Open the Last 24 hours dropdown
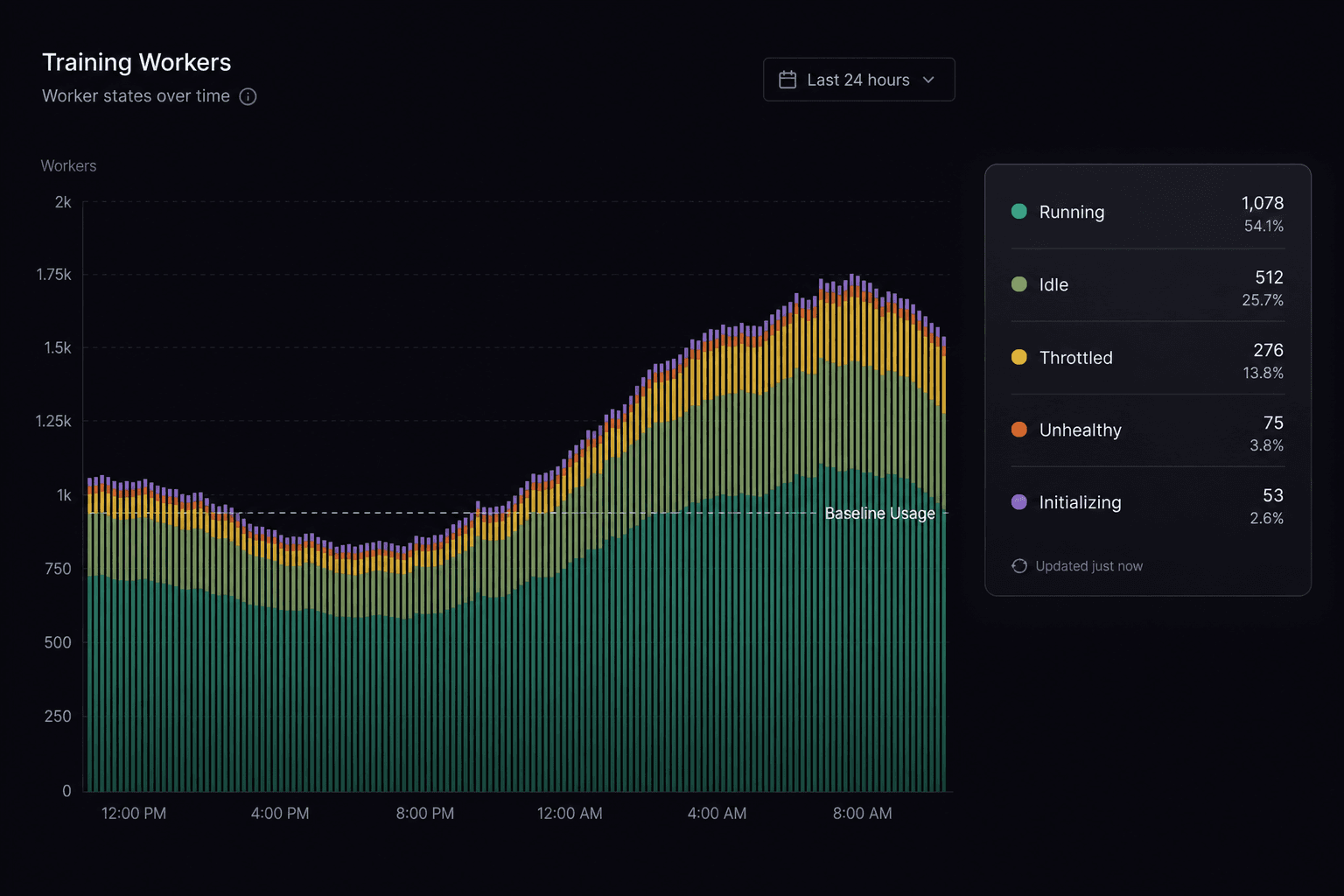 pyautogui.click(x=858, y=80)
